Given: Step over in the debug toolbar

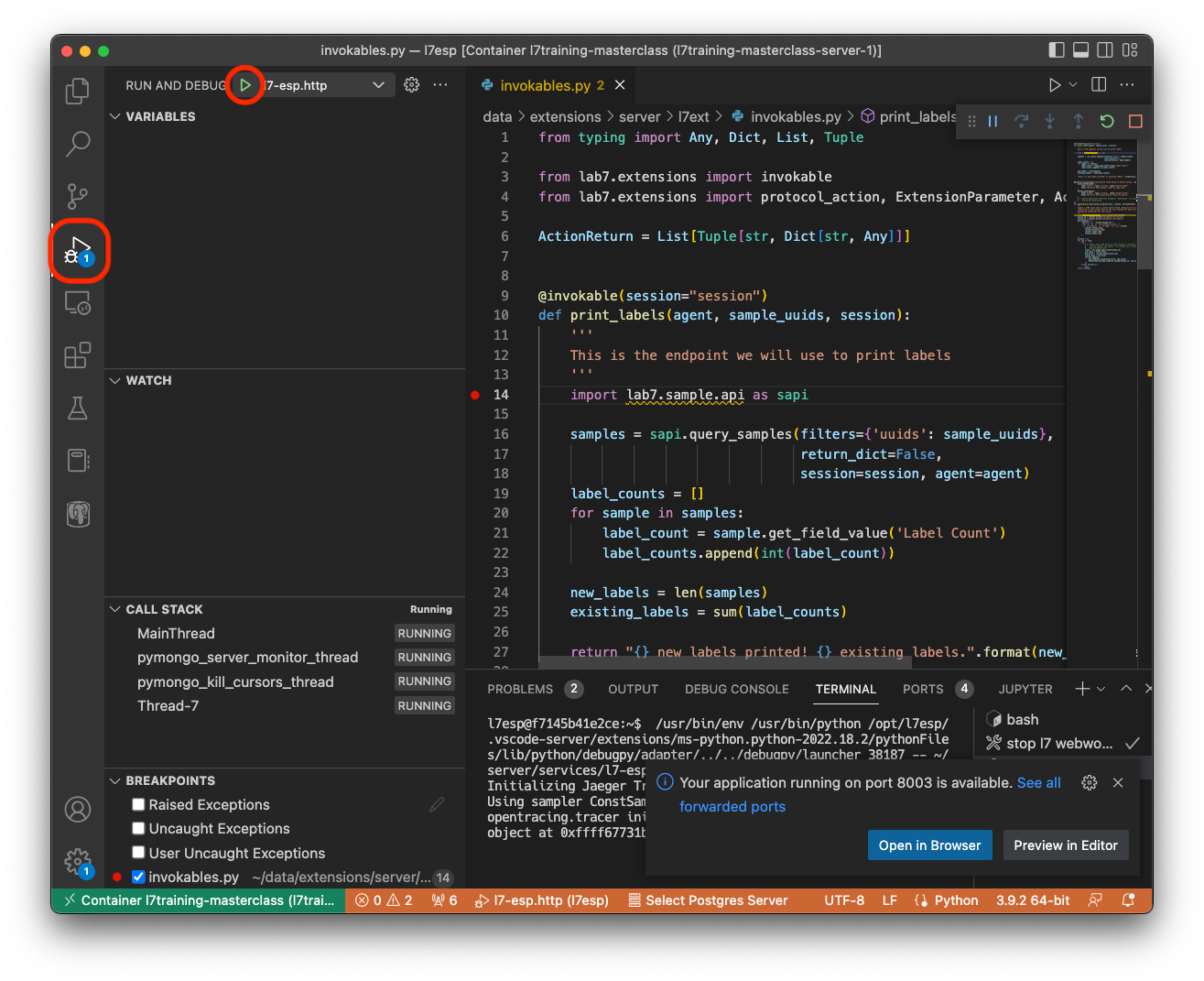Looking at the screenshot, I should [1022, 121].
